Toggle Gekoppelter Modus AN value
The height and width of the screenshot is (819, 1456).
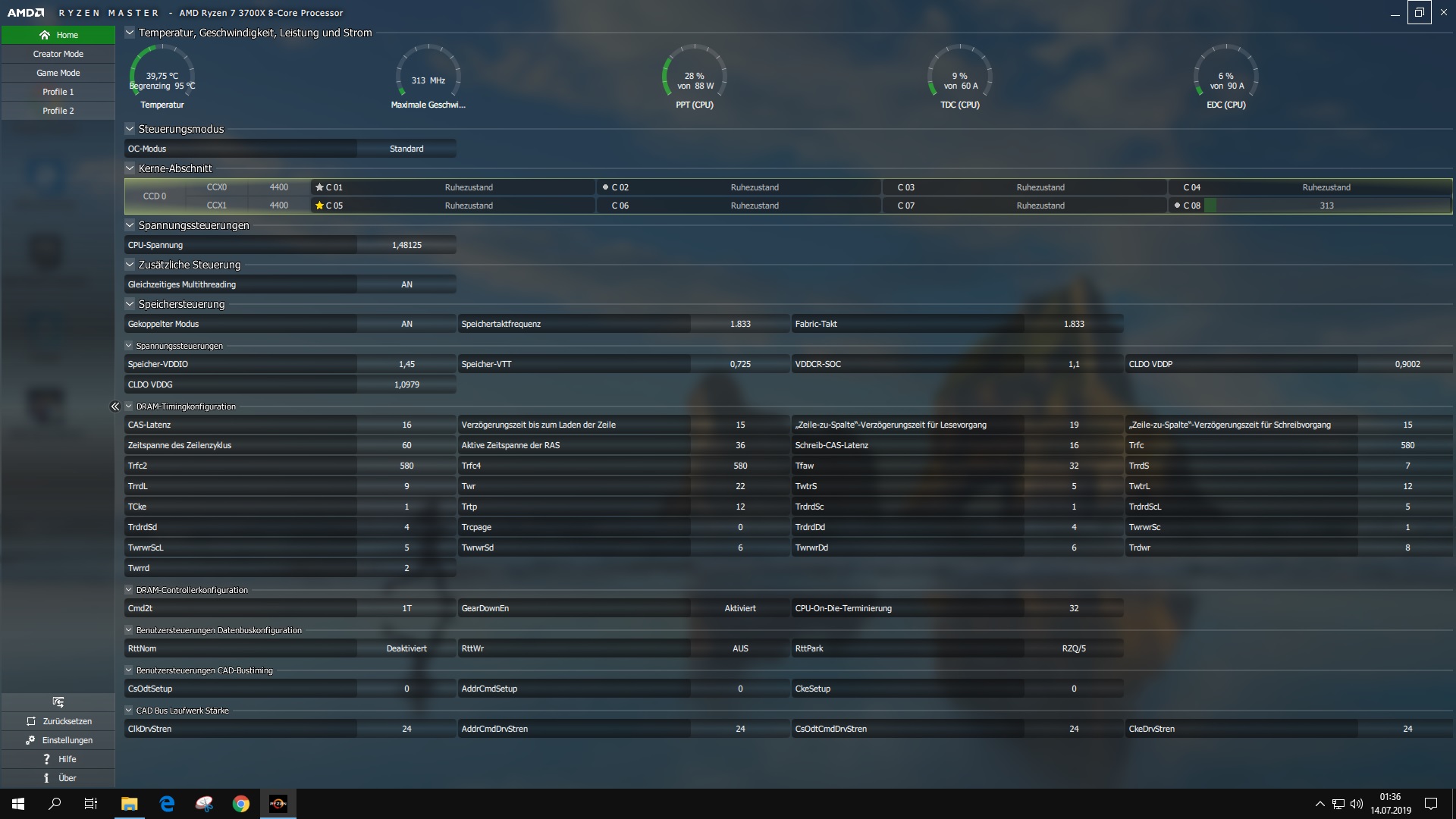click(406, 324)
